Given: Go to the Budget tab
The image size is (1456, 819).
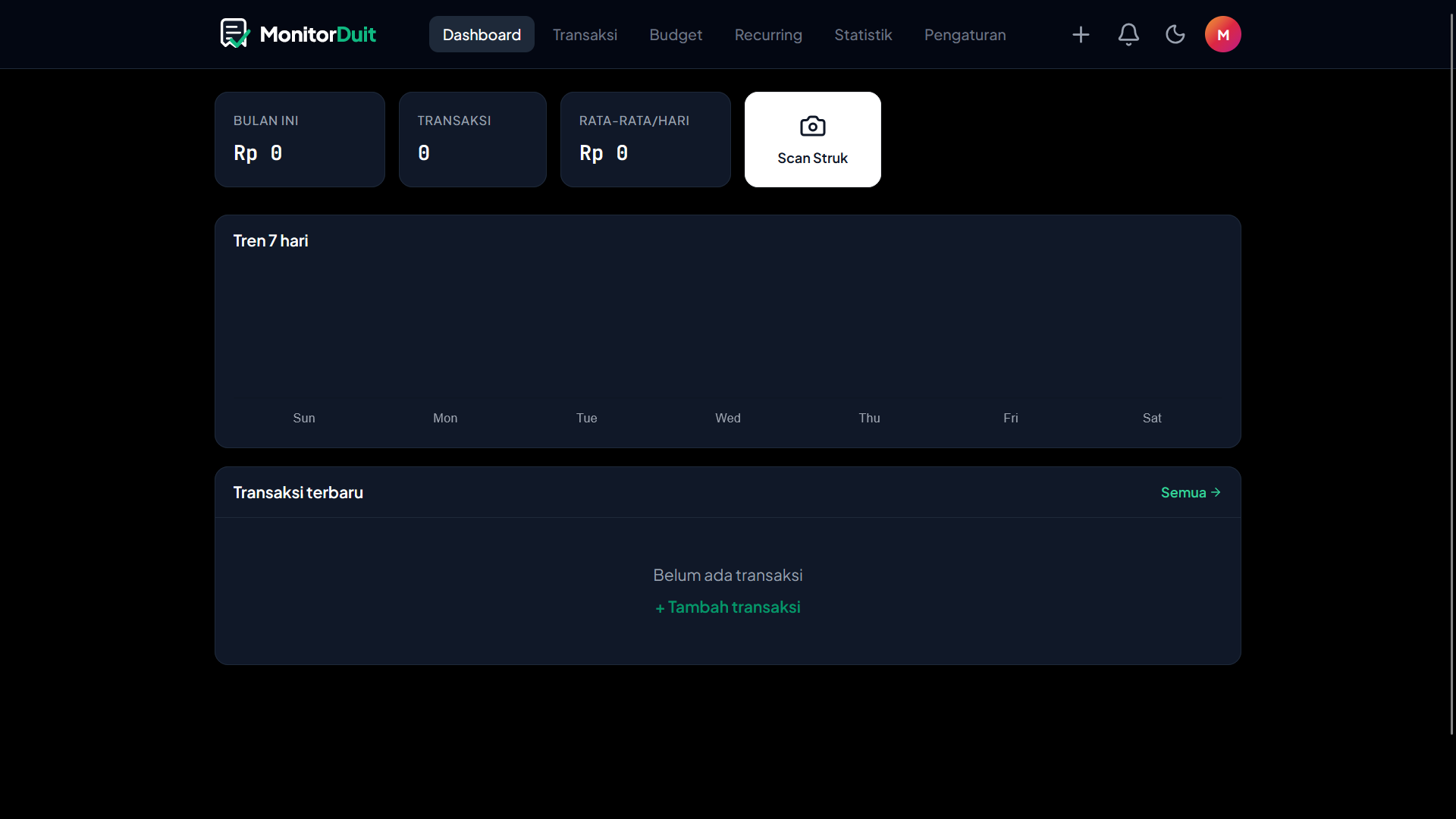Looking at the screenshot, I should click(676, 34).
